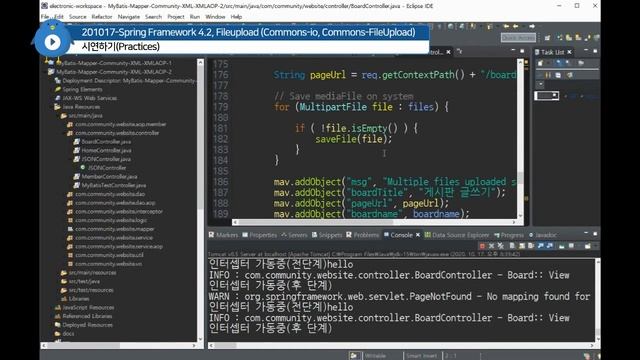Viewport: 640px width, 360px height.
Task: Click the video play button overlay
Action: tap(52, 42)
